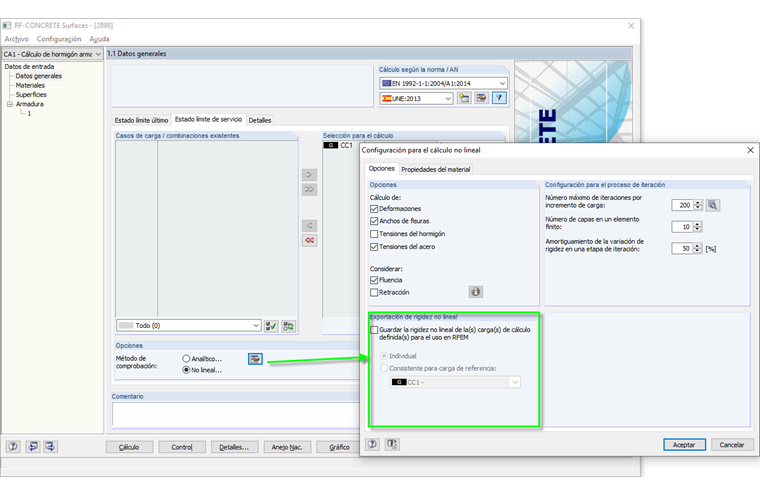Image resolution: width=760 pixels, height=495 pixels.
Task: Click Aceptar button
Action: coord(684,445)
